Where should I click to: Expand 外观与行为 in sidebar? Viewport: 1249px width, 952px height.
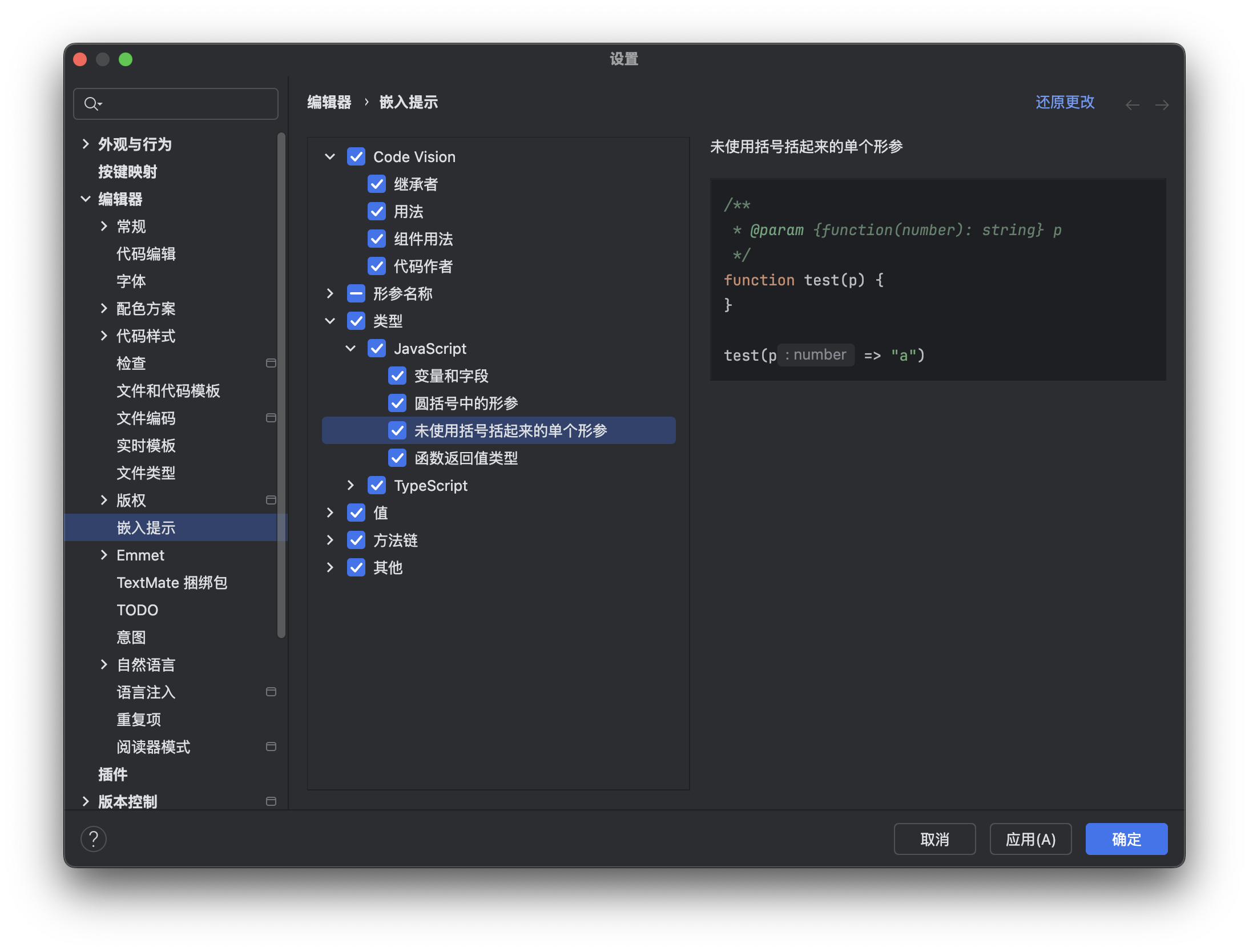[86, 144]
